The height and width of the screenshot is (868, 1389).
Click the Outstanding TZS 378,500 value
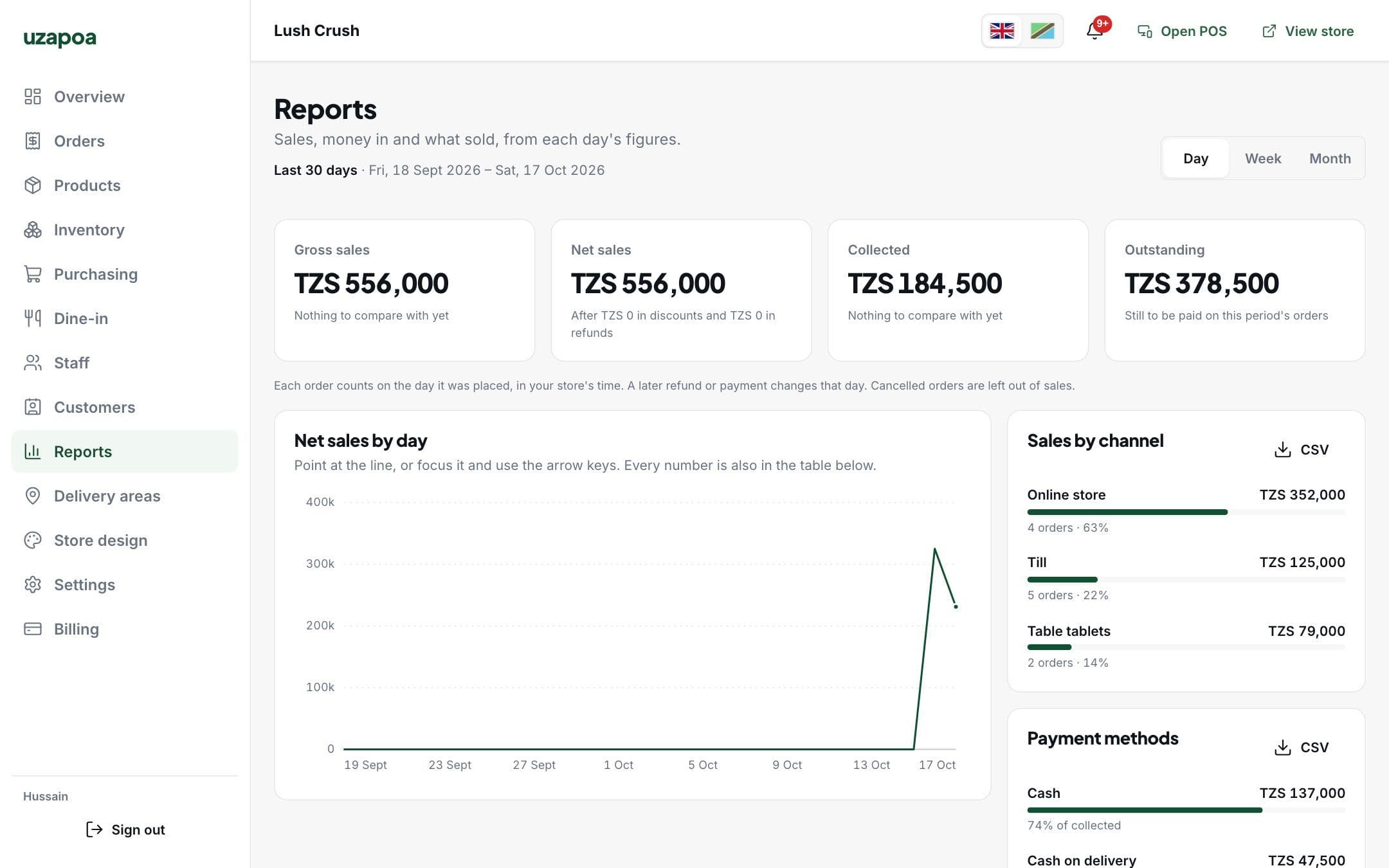1201,284
